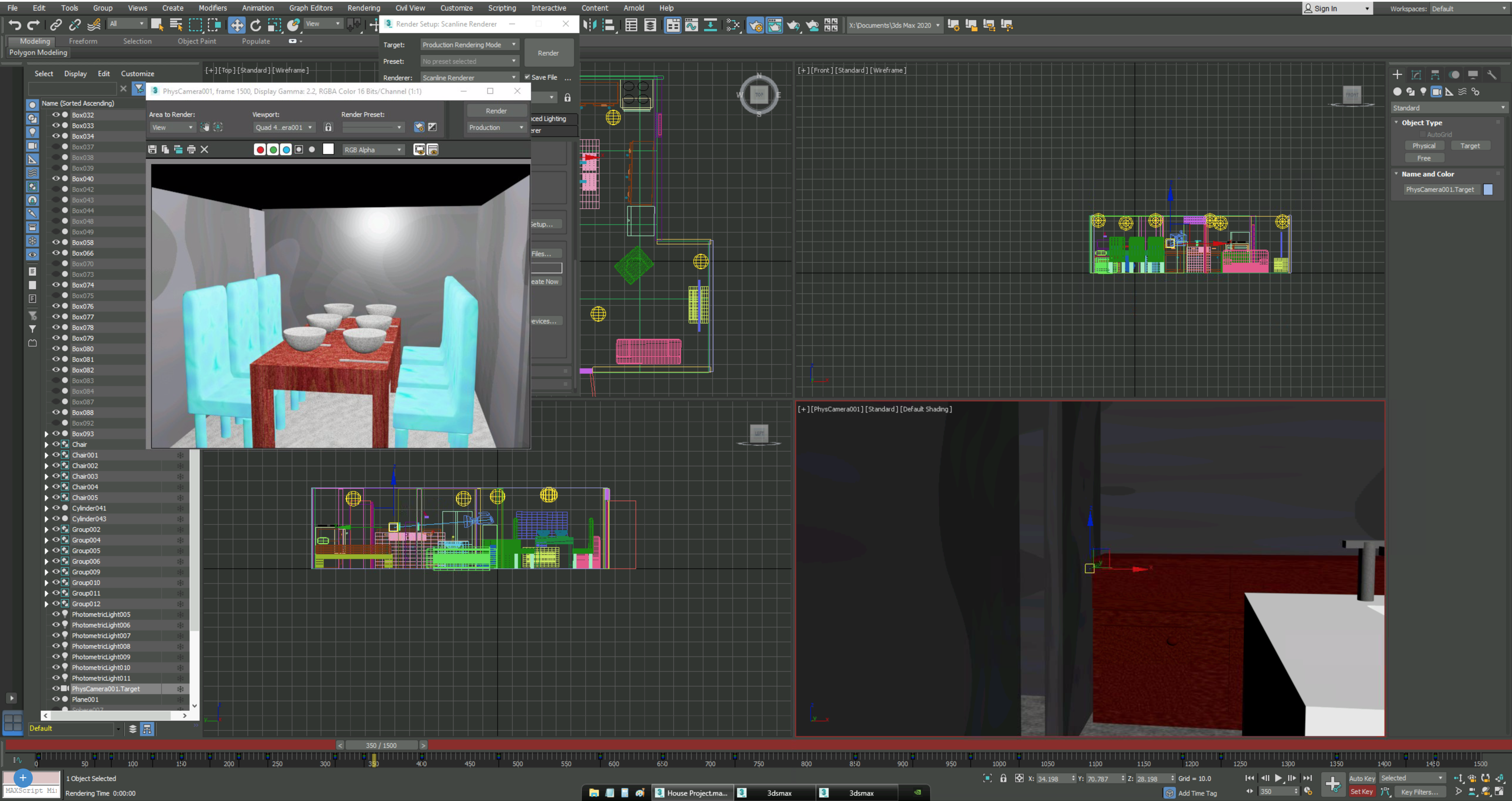Screen dimensions: 1512x801
Task: Expand the Chair group in scene explorer
Action: (x=46, y=444)
